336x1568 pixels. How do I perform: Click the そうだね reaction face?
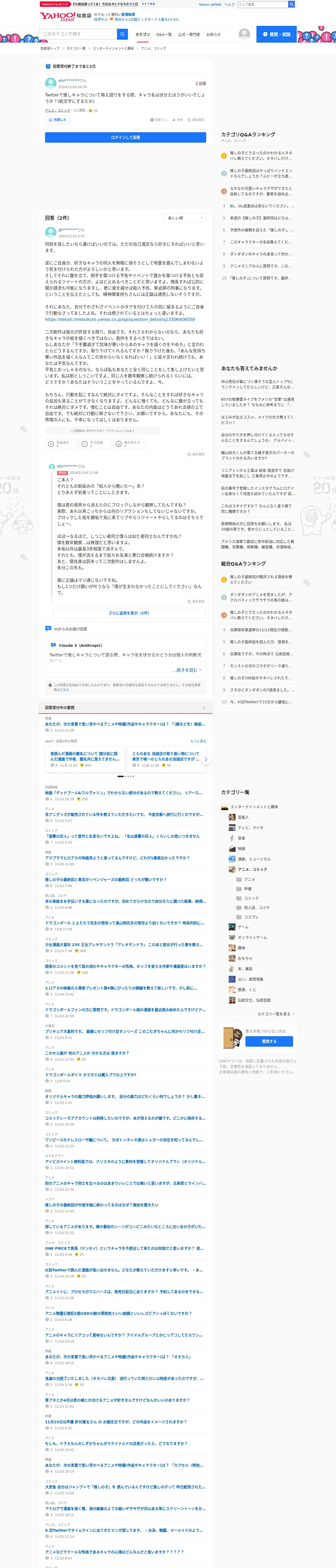pyautogui.click(x=85, y=444)
